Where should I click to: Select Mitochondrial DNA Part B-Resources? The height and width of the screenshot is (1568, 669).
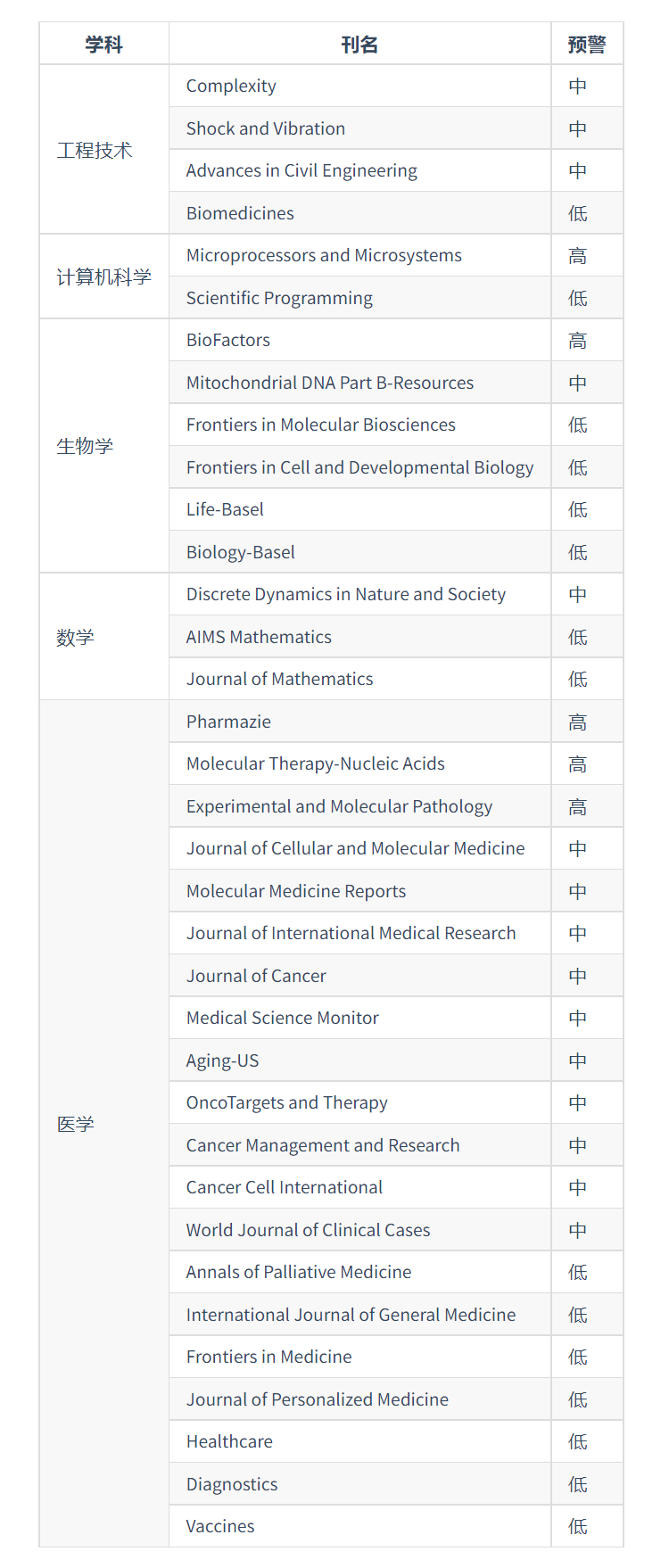(329, 383)
